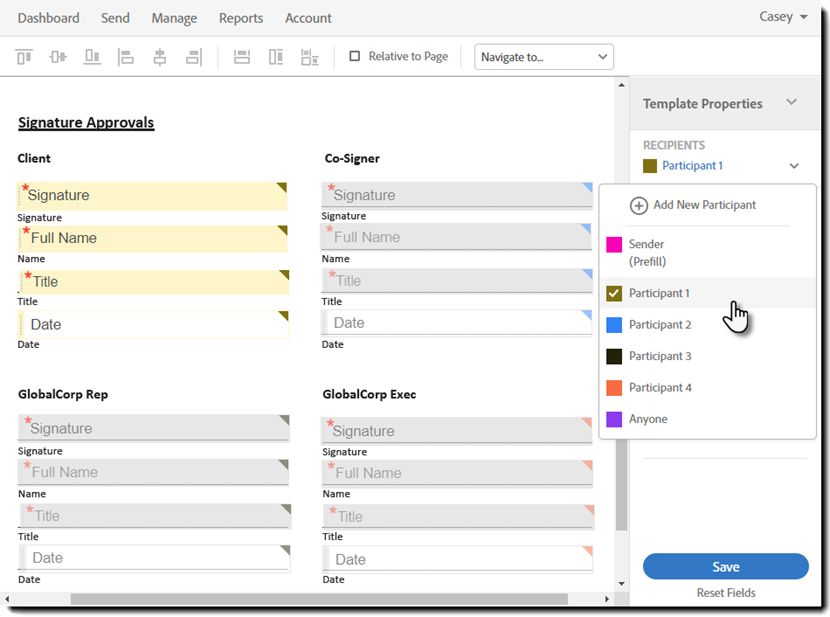Click the Signature Approvals heading
This screenshot has width=830, height=617.
pyautogui.click(x=86, y=123)
